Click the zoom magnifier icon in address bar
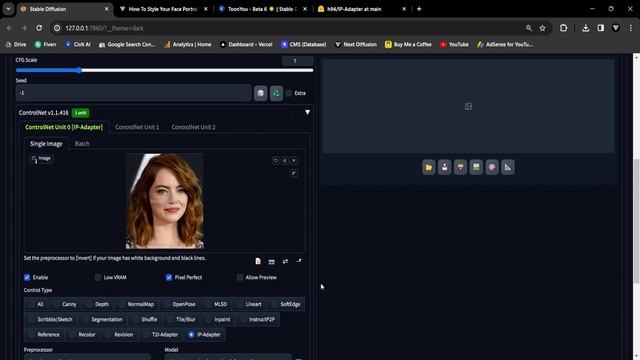640x360 pixels. pos(529,28)
